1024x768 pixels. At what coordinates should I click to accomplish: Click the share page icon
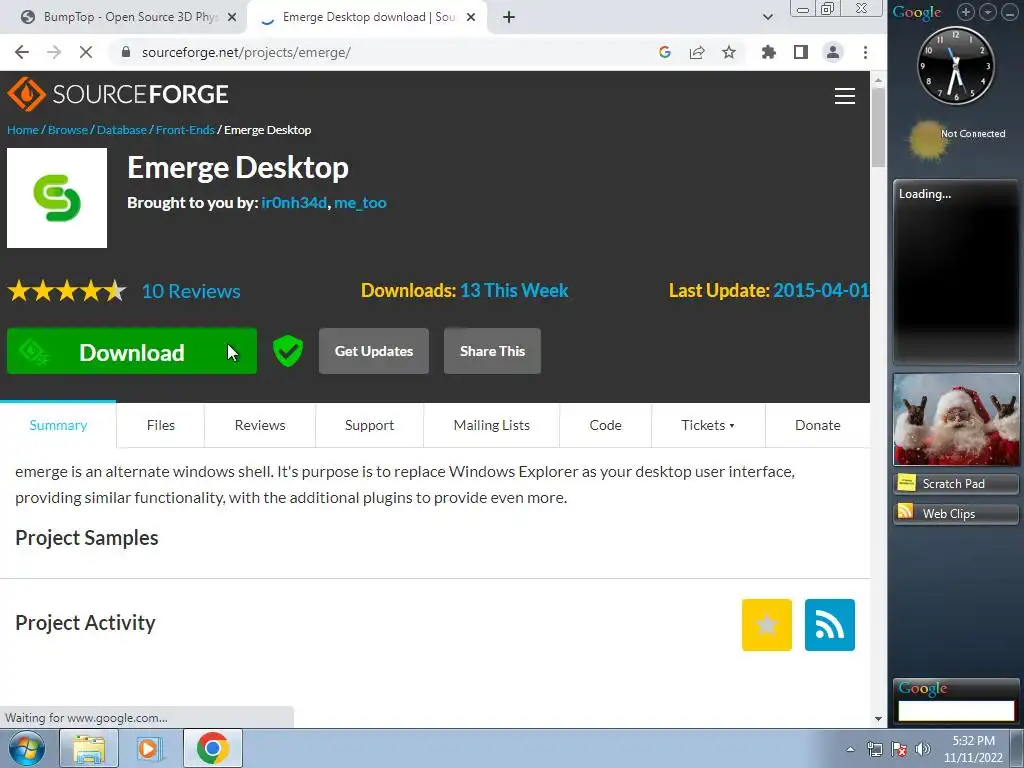[697, 52]
